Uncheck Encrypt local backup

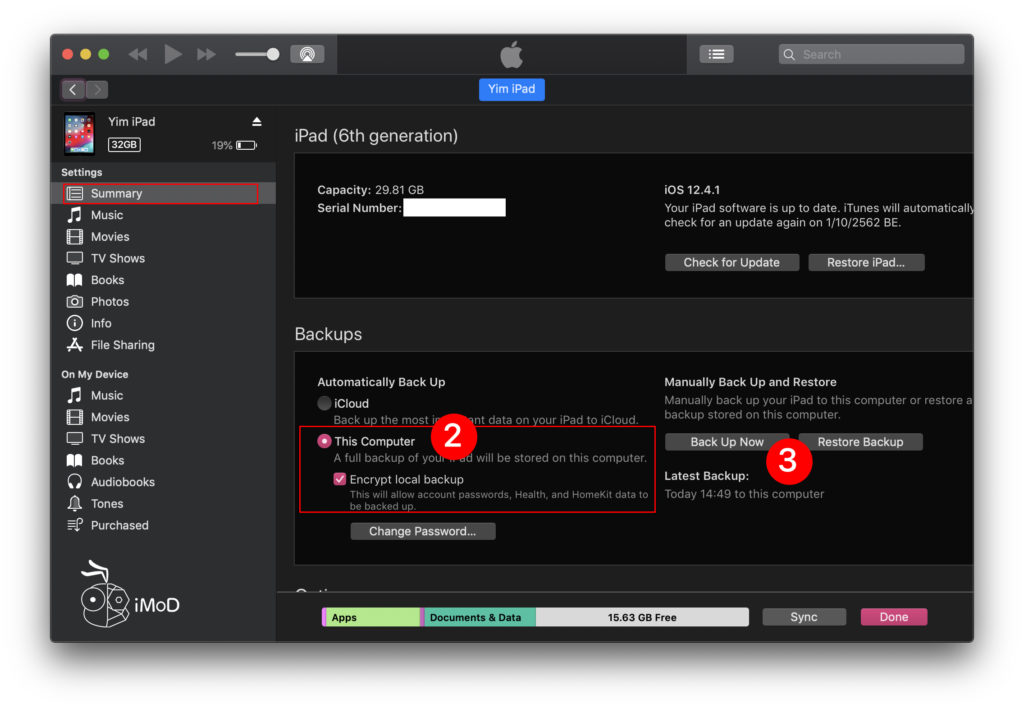pos(340,480)
